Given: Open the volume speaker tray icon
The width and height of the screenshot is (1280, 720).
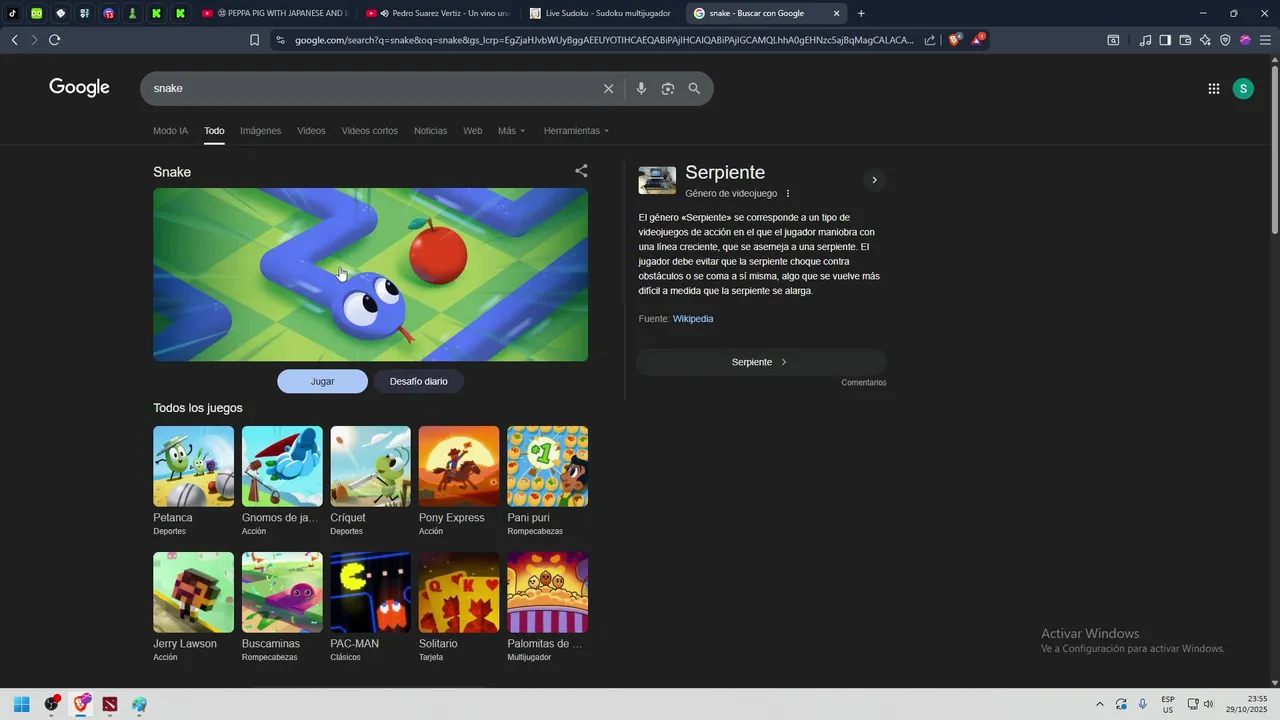Looking at the screenshot, I should tap(1208, 704).
